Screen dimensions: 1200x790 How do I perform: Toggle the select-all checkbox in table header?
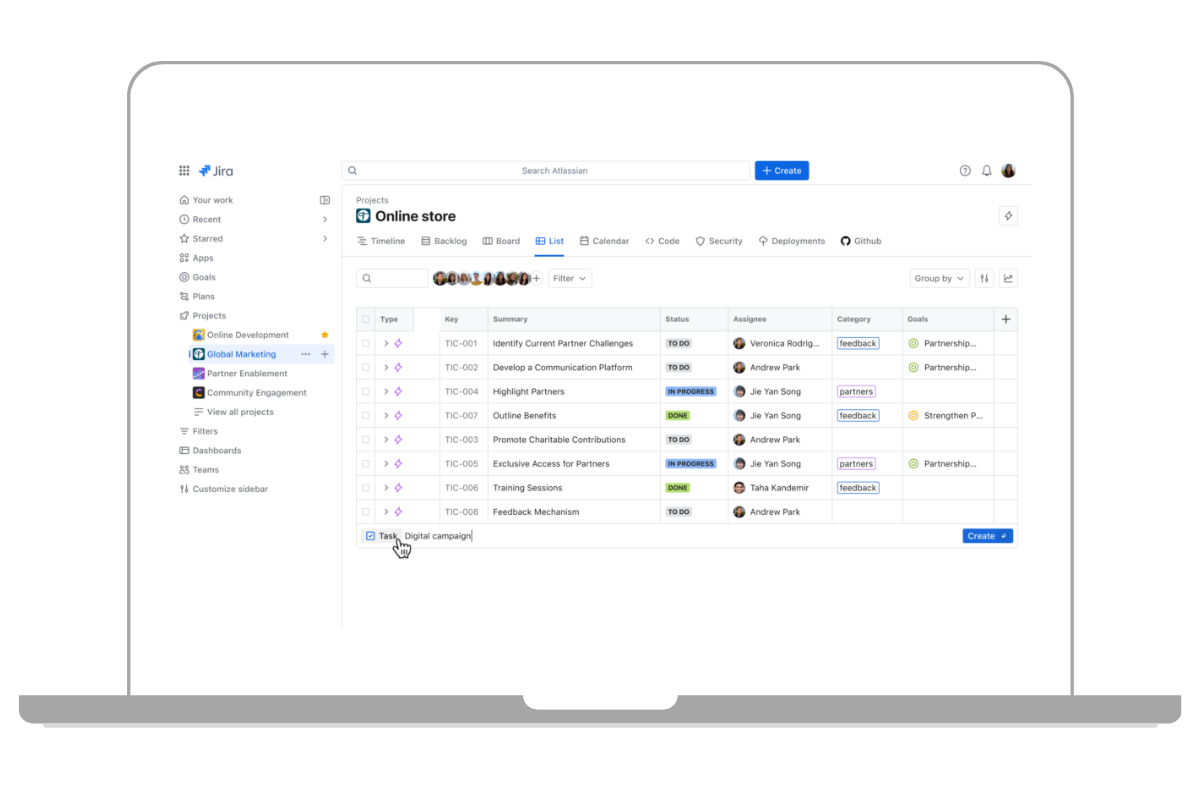pyautogui.click(x=366, y=320)
